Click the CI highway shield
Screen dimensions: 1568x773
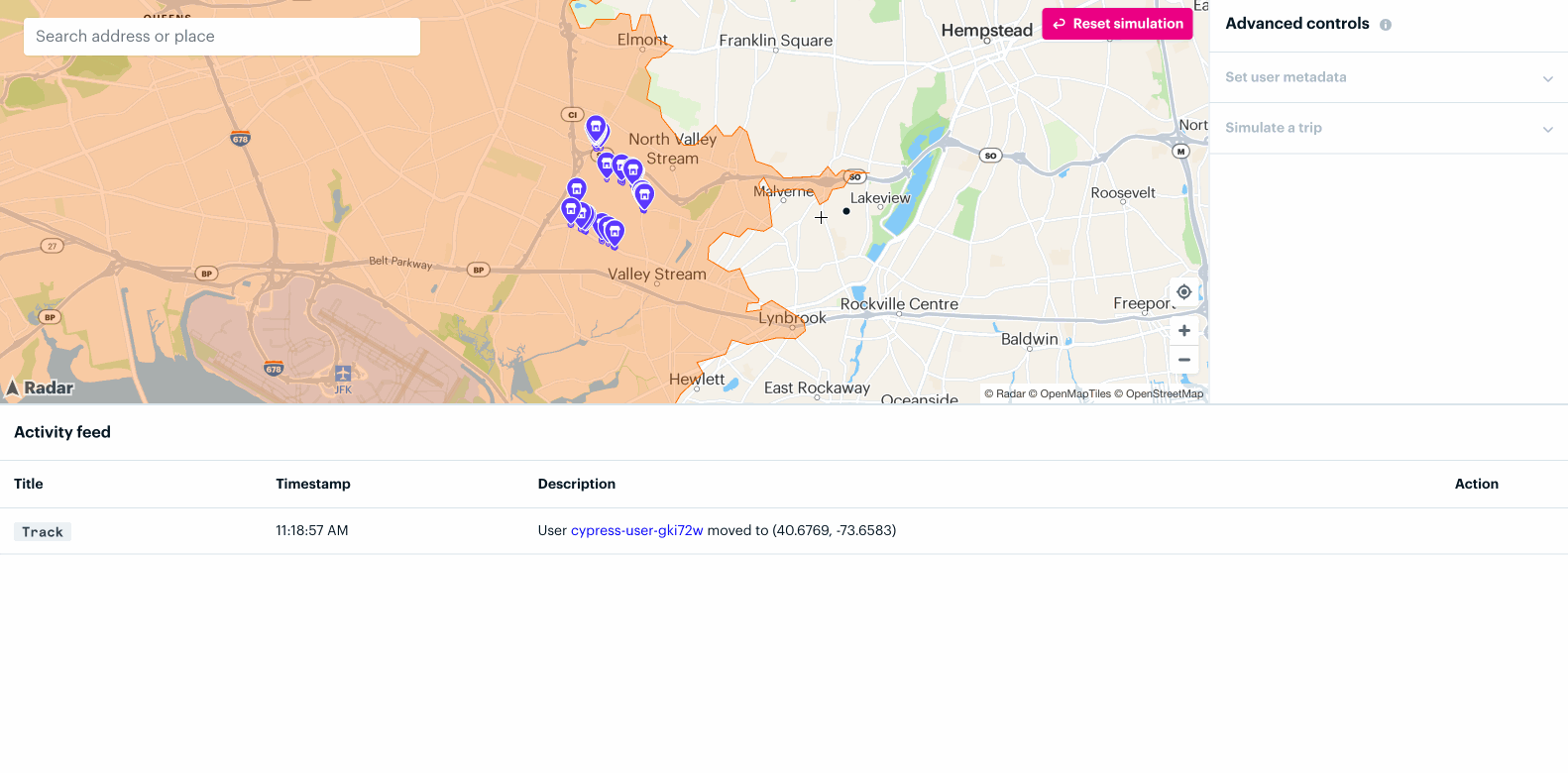[x=572, y=115]
